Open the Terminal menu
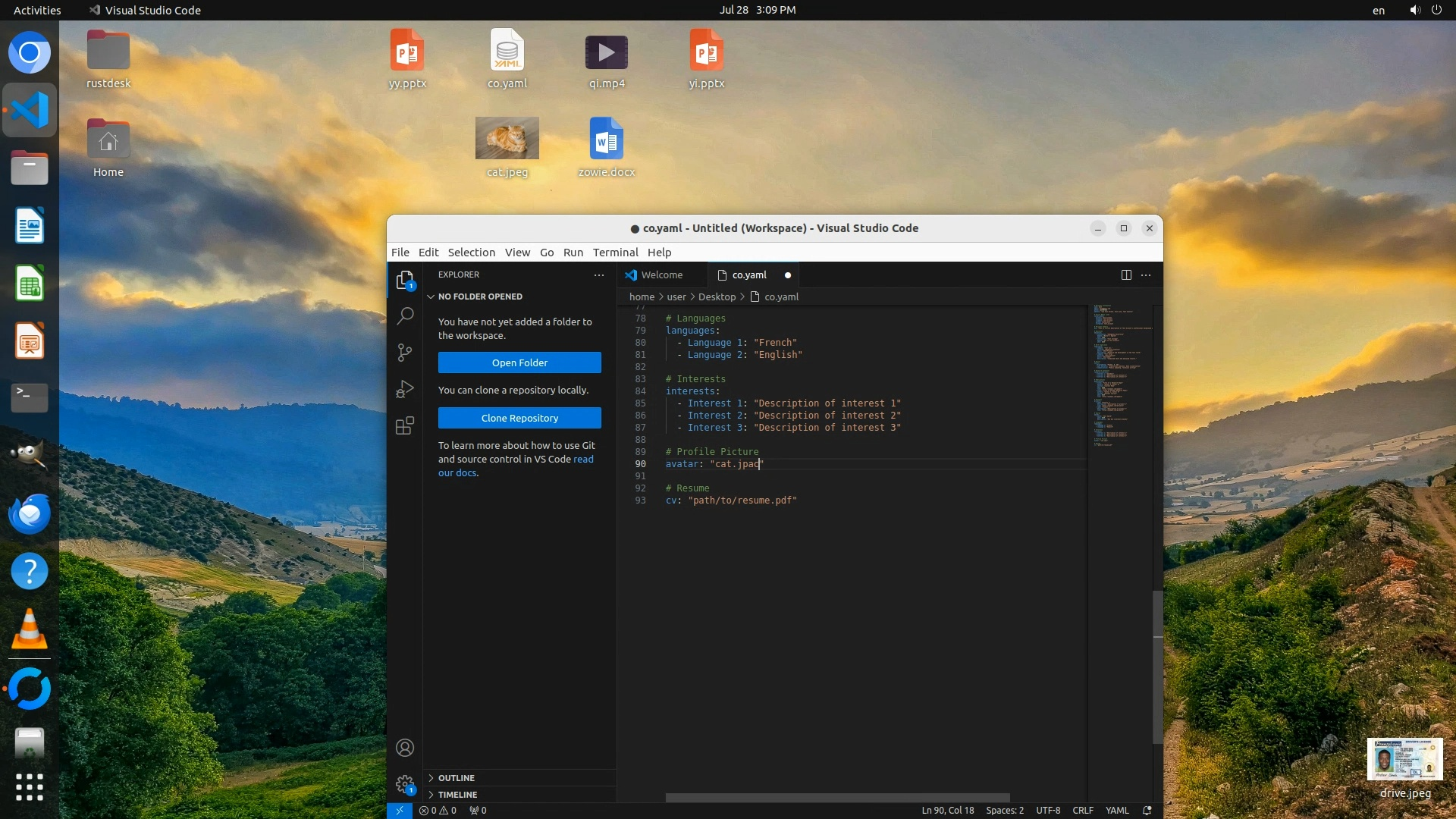 [615, 253]
